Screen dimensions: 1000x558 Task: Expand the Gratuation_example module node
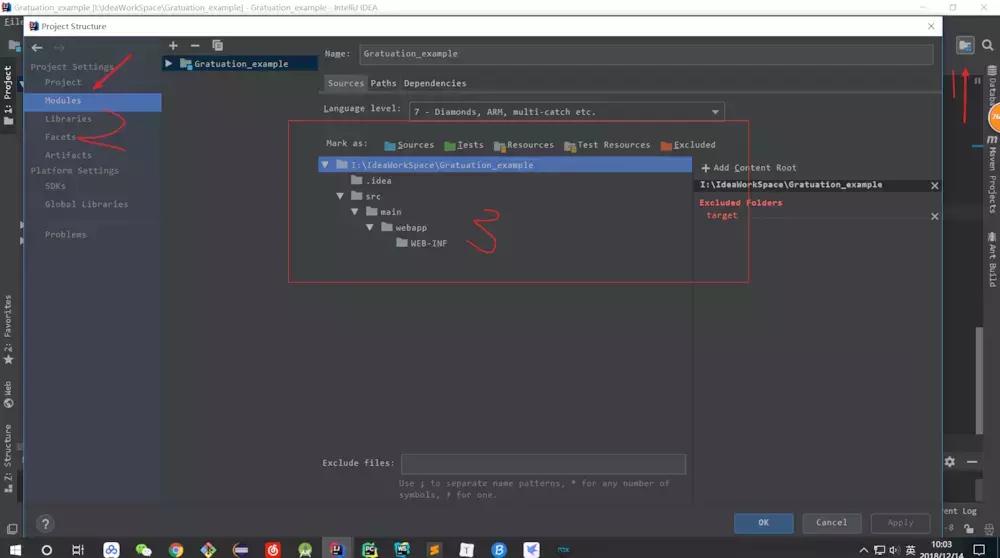click(x=169, y=64)
